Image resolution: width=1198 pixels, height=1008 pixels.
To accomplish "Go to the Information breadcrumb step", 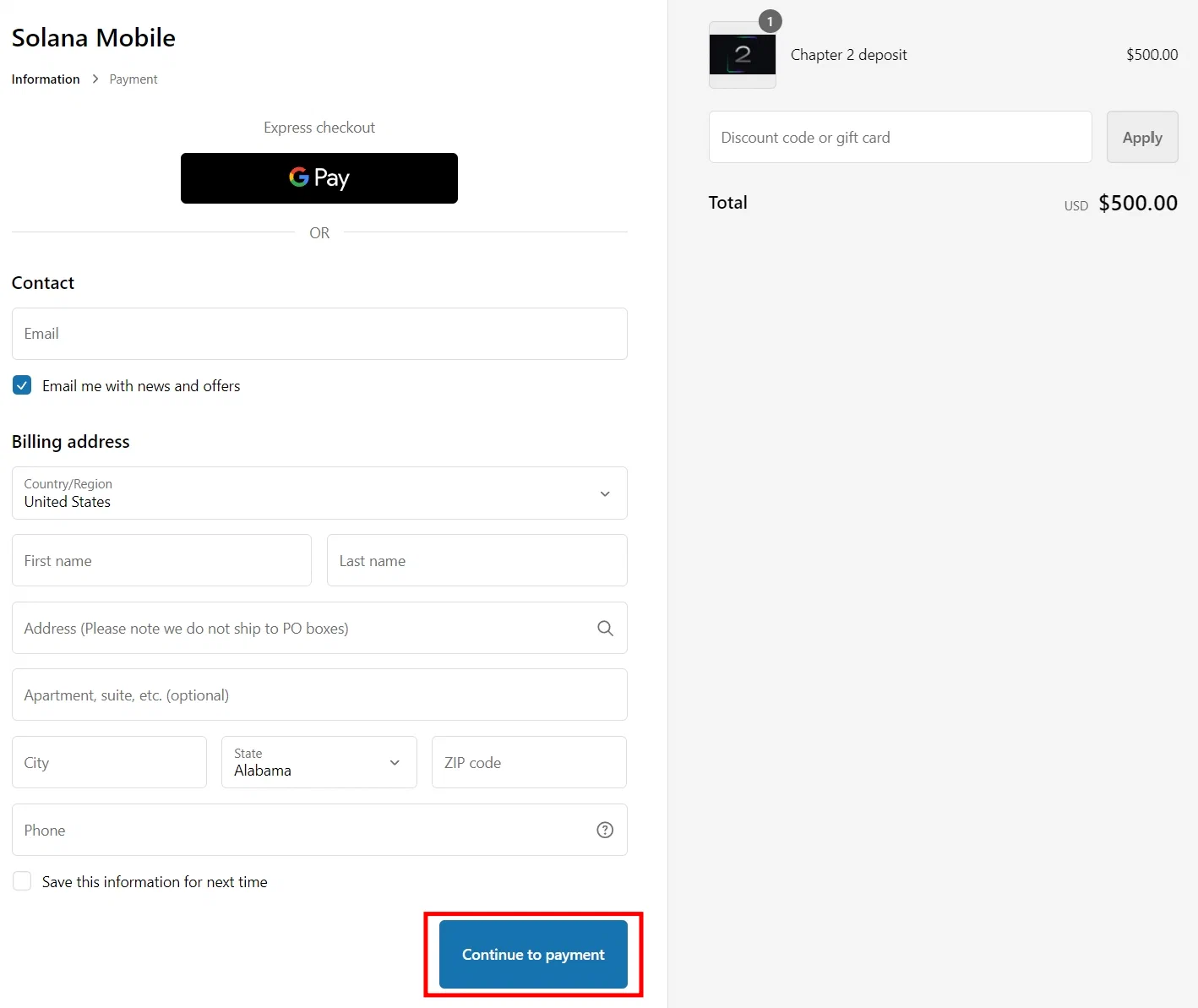I will click(x=46, y=79).
